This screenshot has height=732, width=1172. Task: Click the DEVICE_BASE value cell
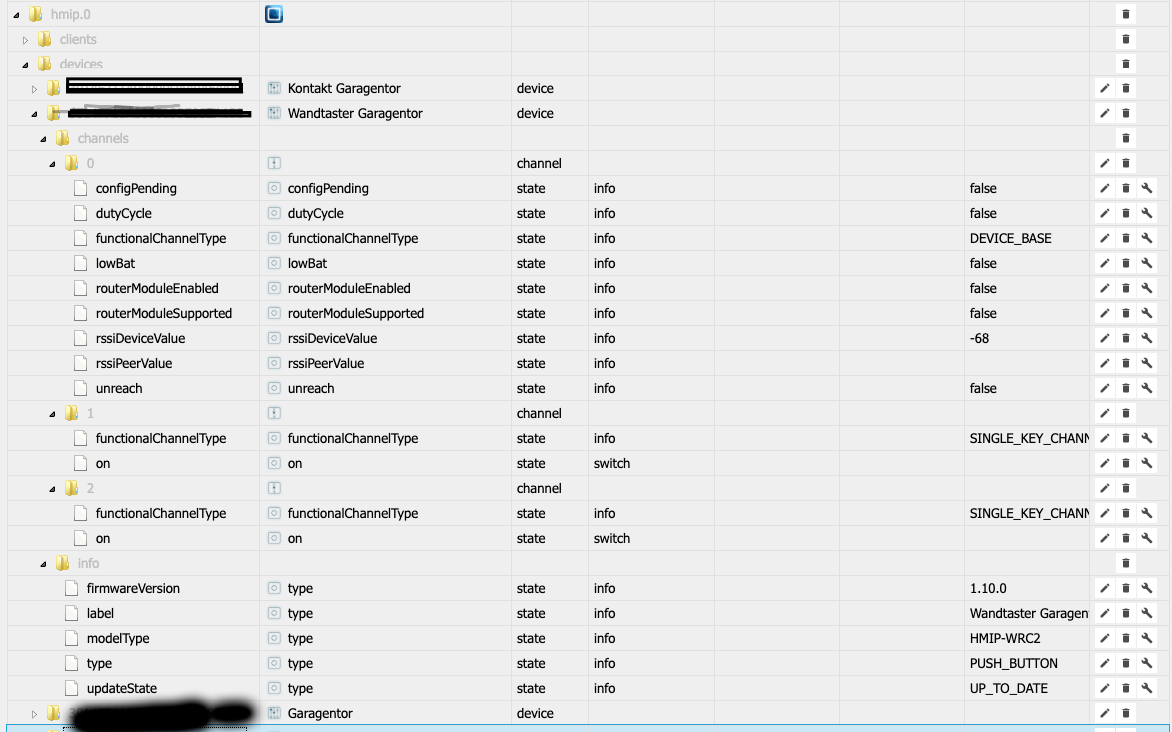1011,239
